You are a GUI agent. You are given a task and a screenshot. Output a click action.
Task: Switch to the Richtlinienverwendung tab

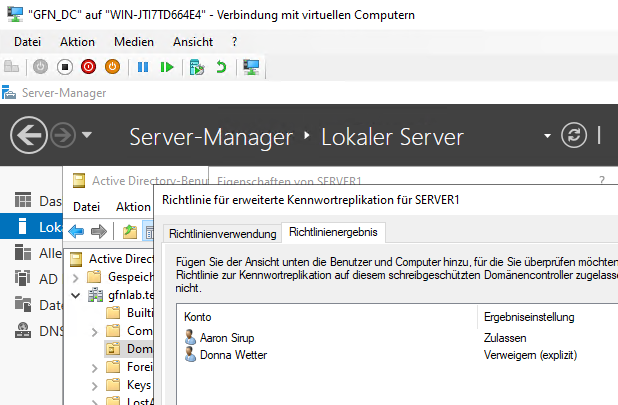click(222, 233)
